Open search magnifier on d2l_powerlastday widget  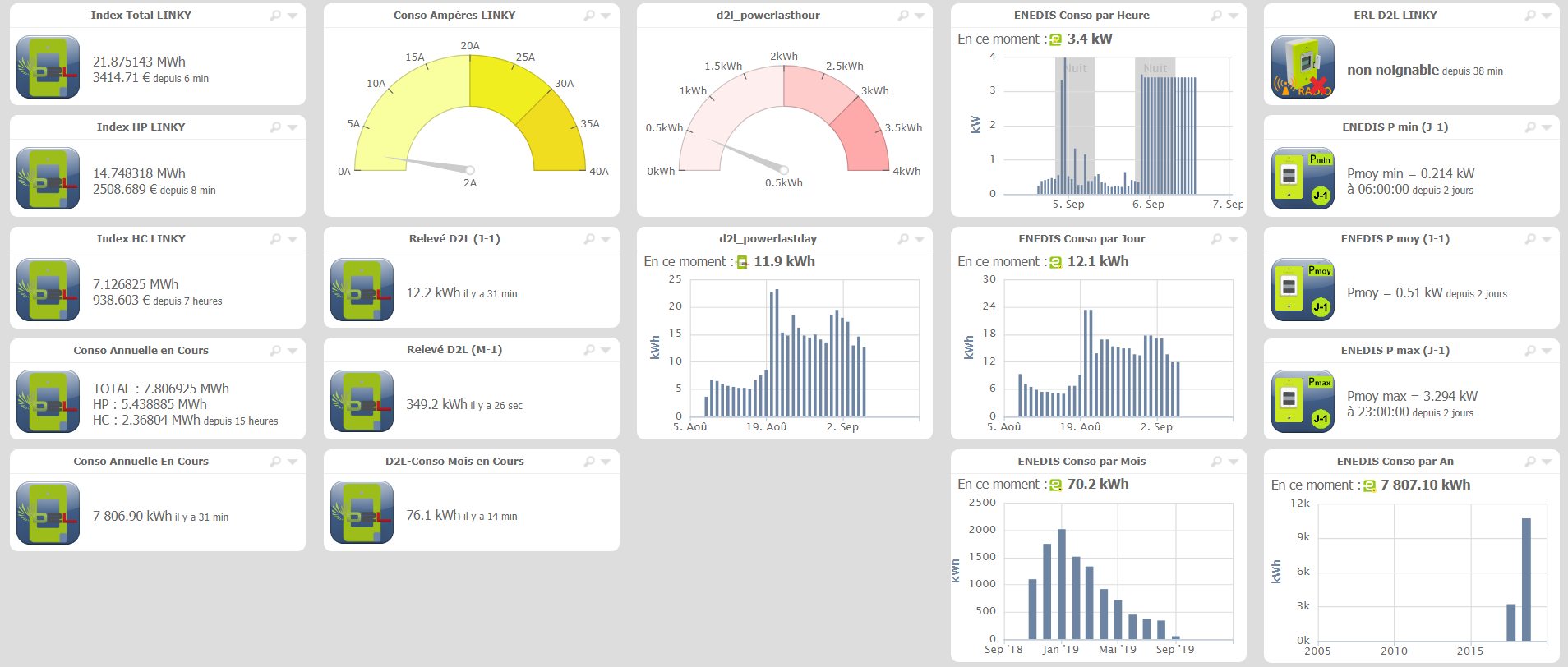coord(903,239)
